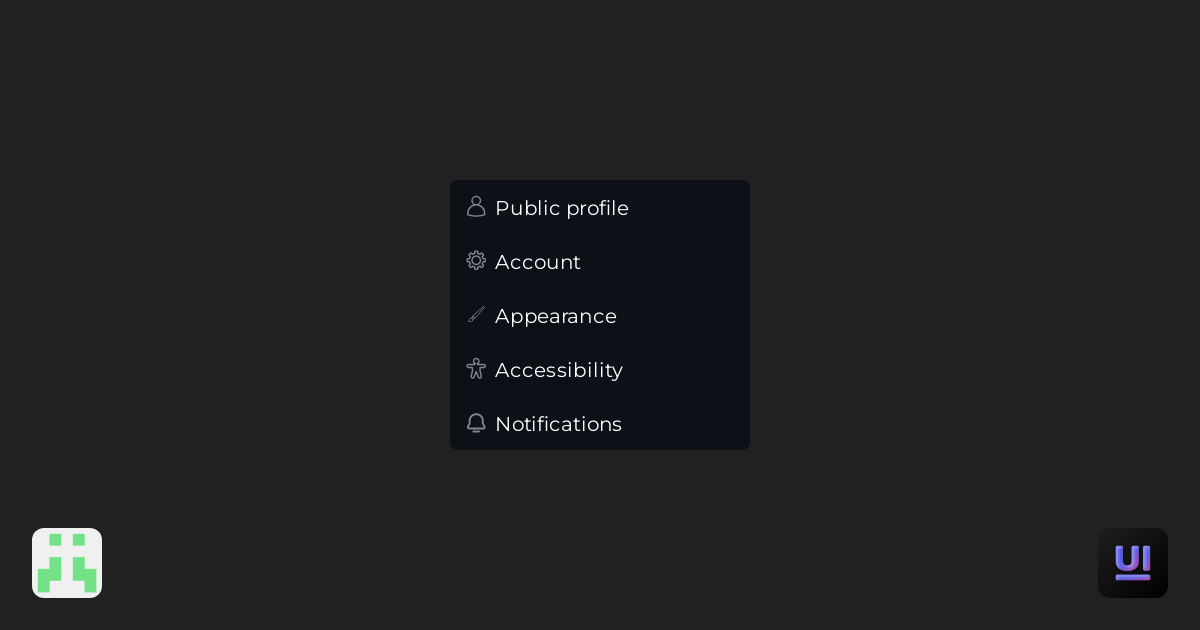Click the purple UI logo in bottom-right corner

(x=1132, y=562)
